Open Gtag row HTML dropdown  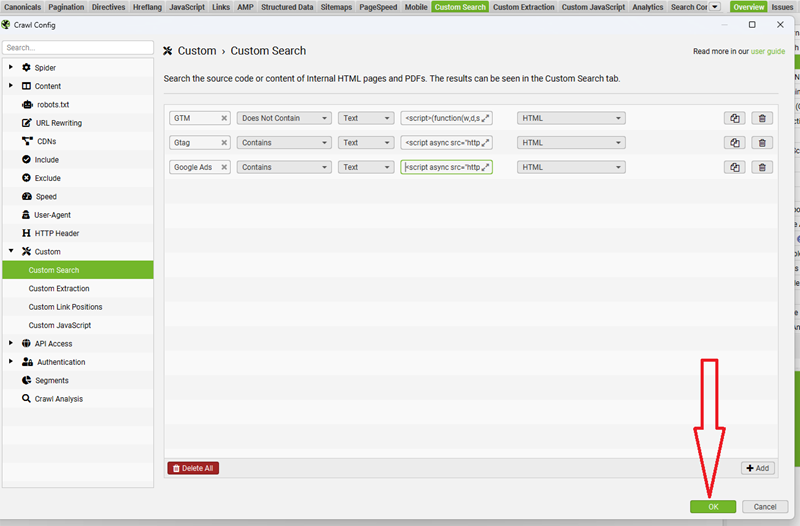click(571, 142)
